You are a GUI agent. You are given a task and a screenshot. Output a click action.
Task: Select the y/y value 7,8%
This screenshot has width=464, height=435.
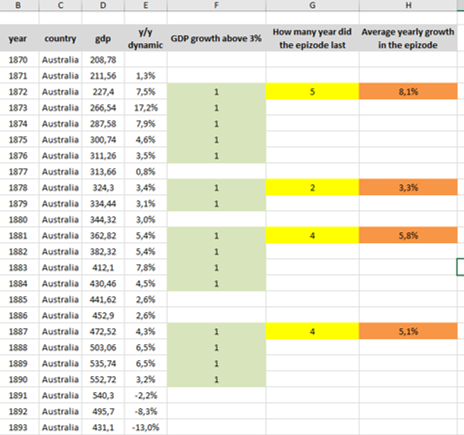click(x=146, y=268)
